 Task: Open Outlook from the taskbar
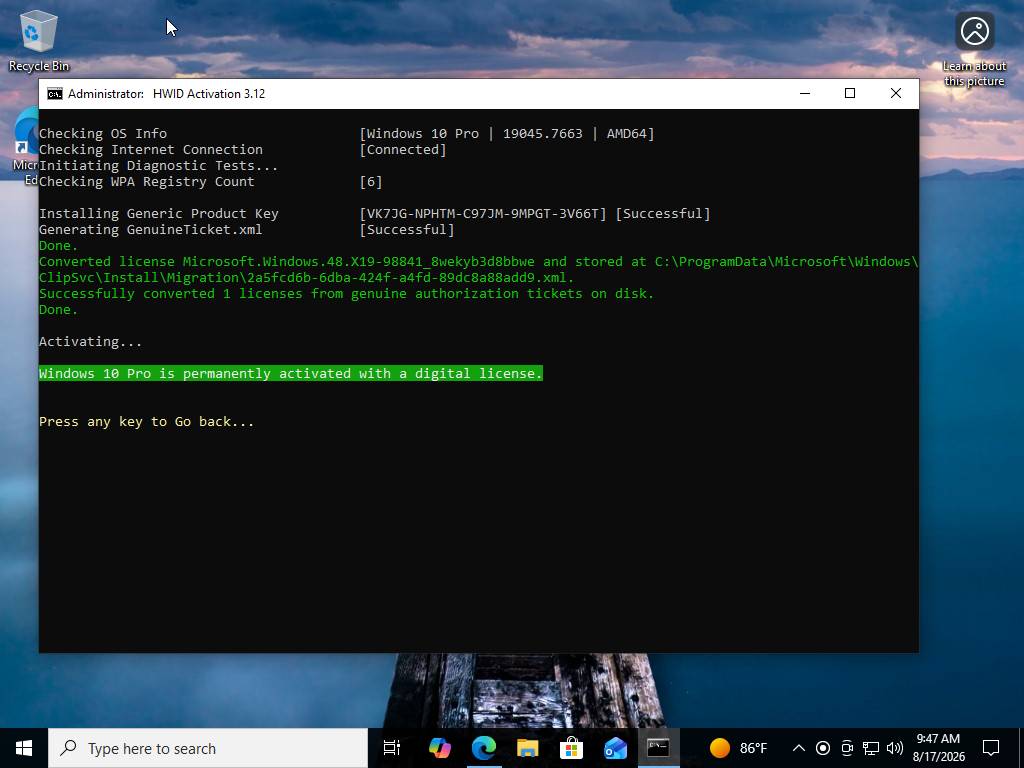click(x=615, y=748)
